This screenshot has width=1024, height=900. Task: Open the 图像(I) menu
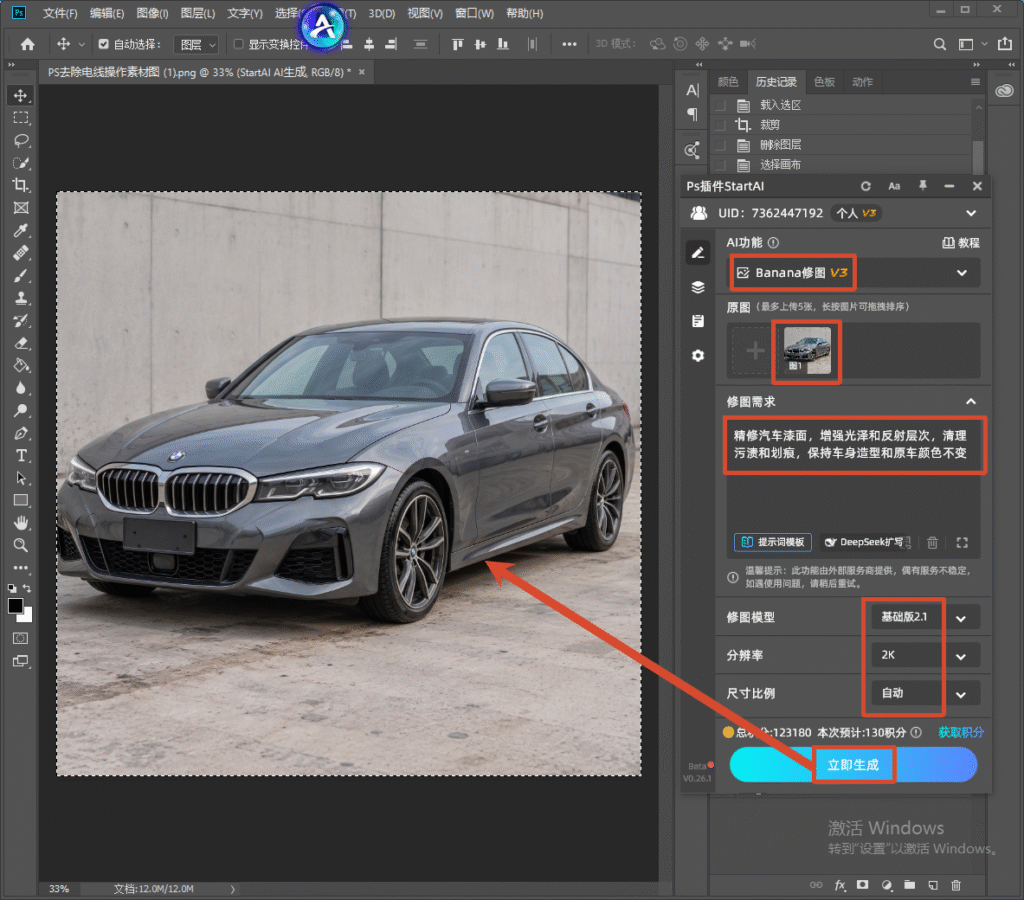(x=152, y=13)
